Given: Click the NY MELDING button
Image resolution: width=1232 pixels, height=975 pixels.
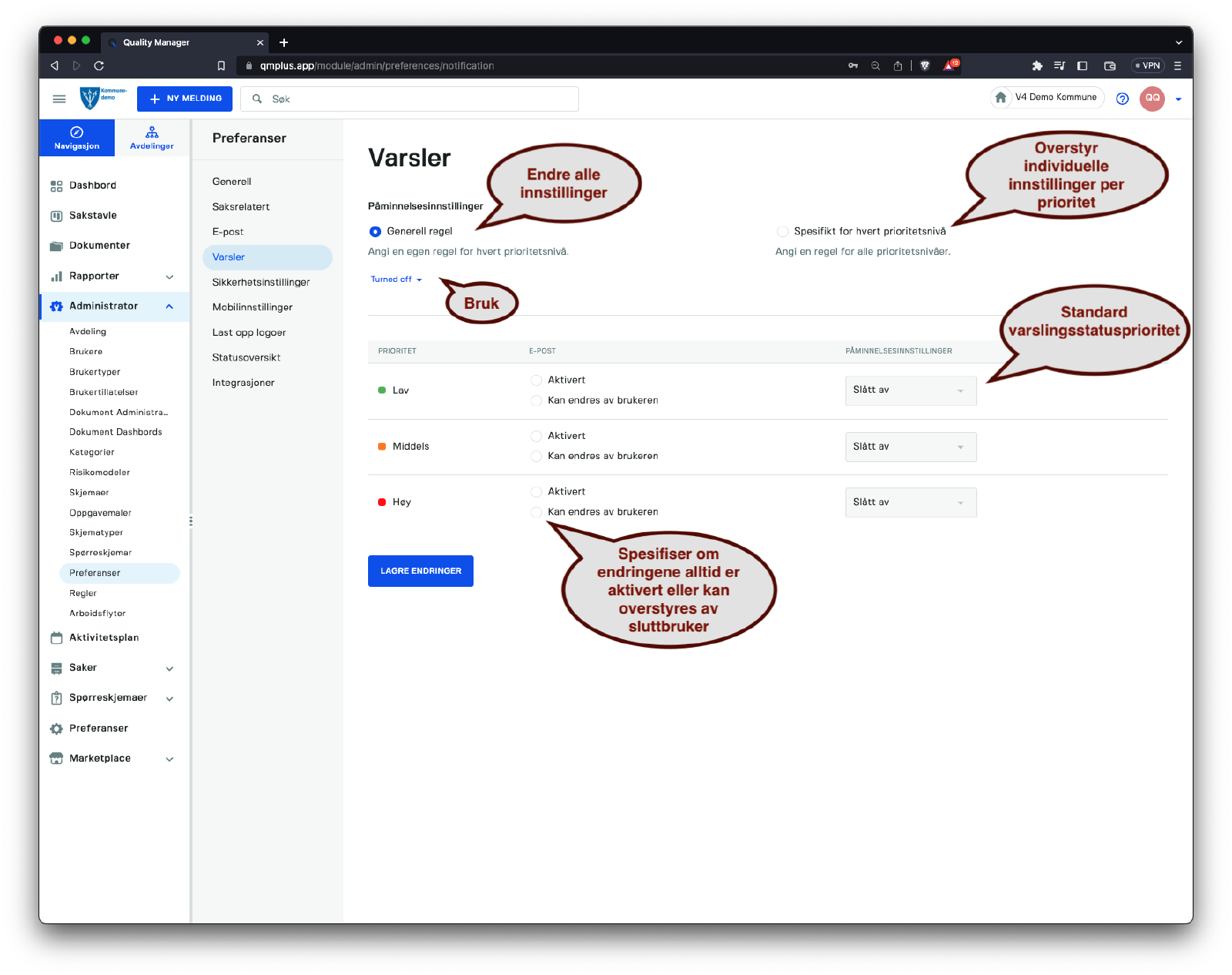Looking at the screenshot, I should click(x=185, y=99).
